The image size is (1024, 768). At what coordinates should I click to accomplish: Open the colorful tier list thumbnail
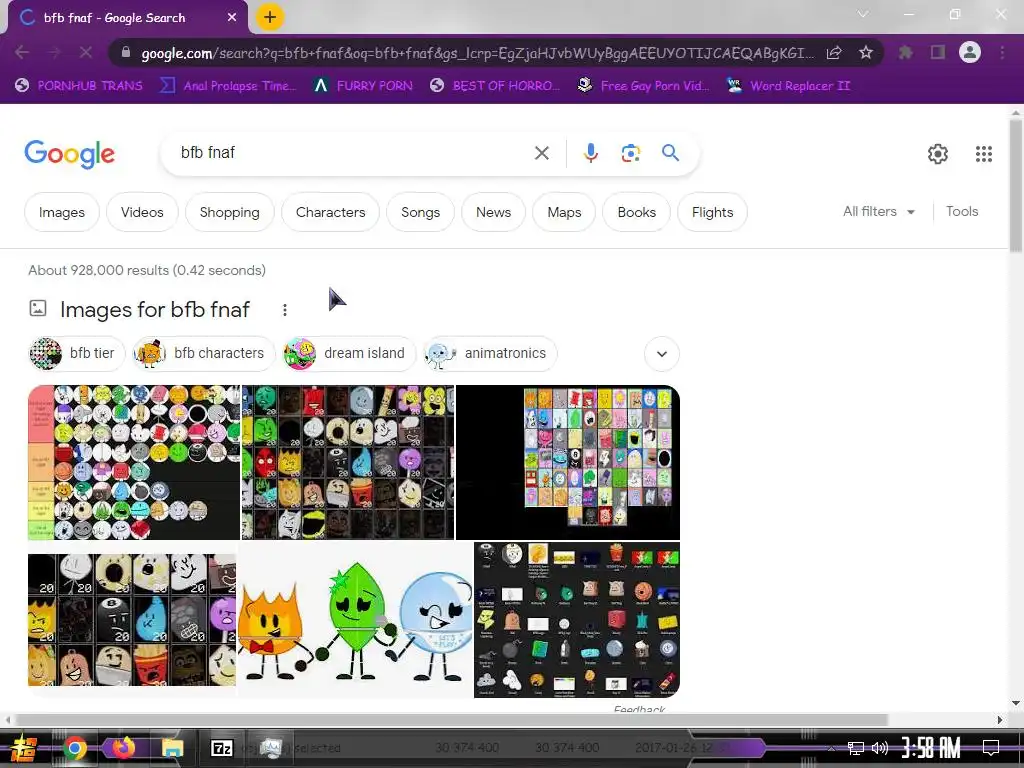coord(134,462)
